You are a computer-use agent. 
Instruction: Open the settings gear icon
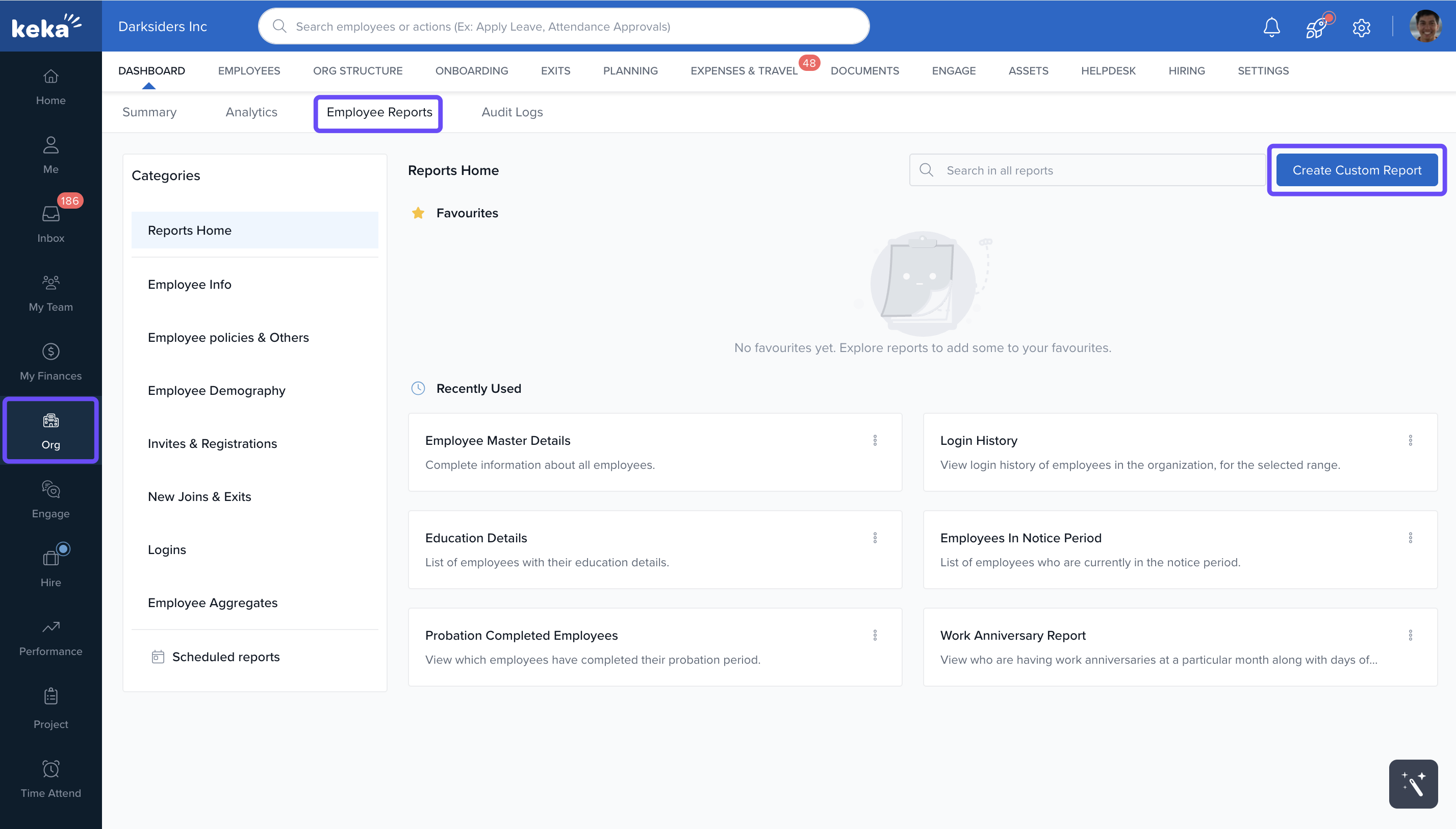(x=1361, y=27)
